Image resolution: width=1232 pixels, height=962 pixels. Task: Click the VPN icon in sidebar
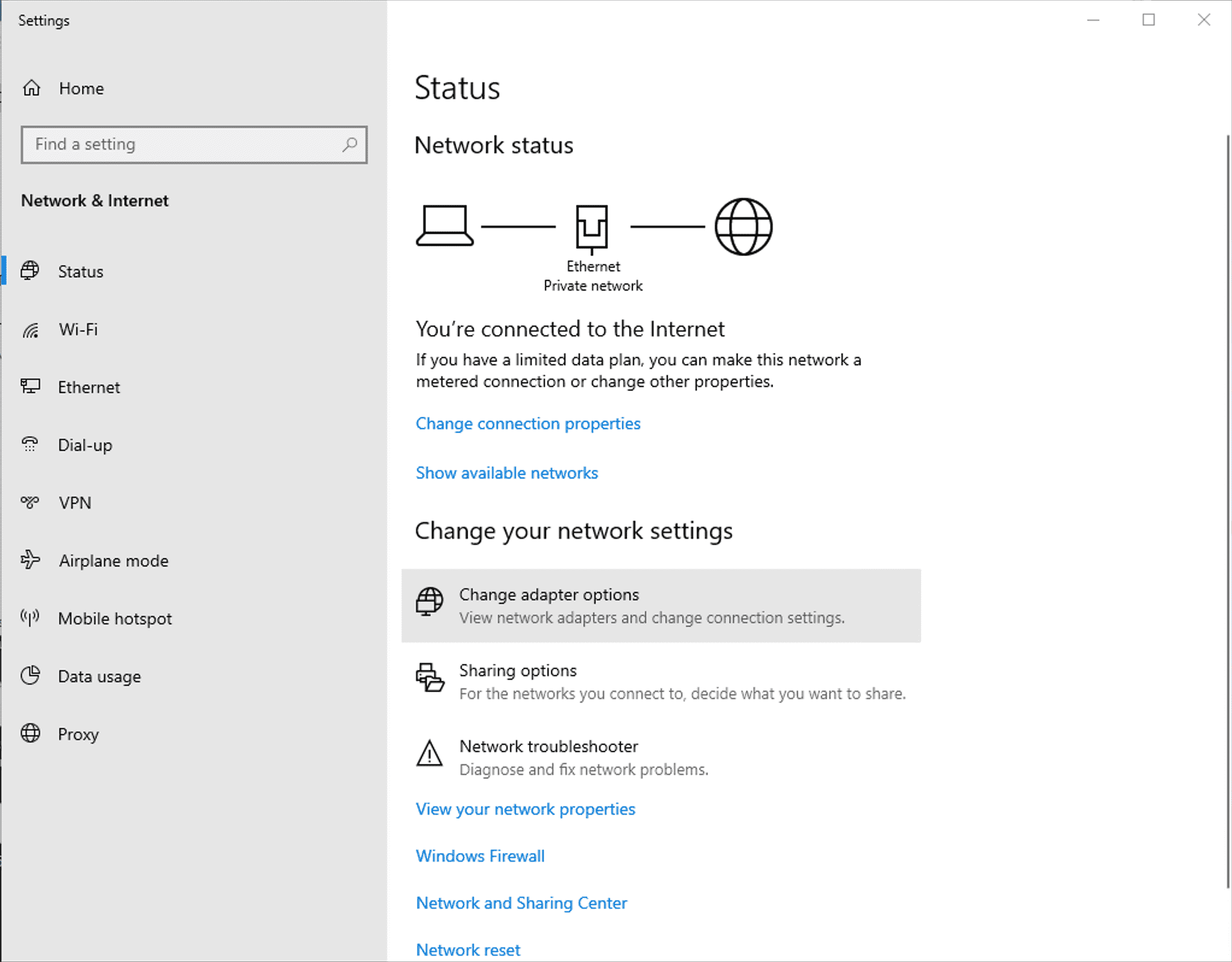click(30, 502)
